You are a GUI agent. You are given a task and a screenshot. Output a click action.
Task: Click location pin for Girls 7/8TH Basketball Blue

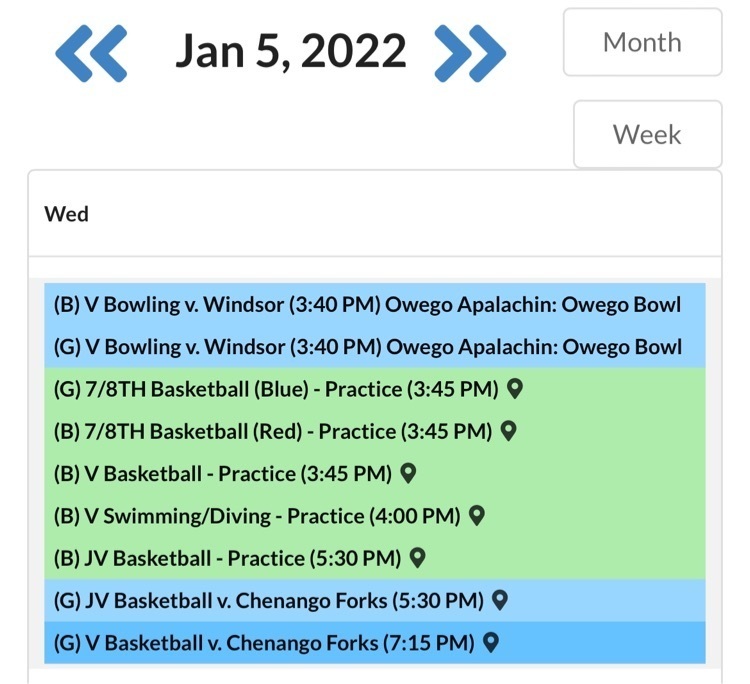pos(516,388)
